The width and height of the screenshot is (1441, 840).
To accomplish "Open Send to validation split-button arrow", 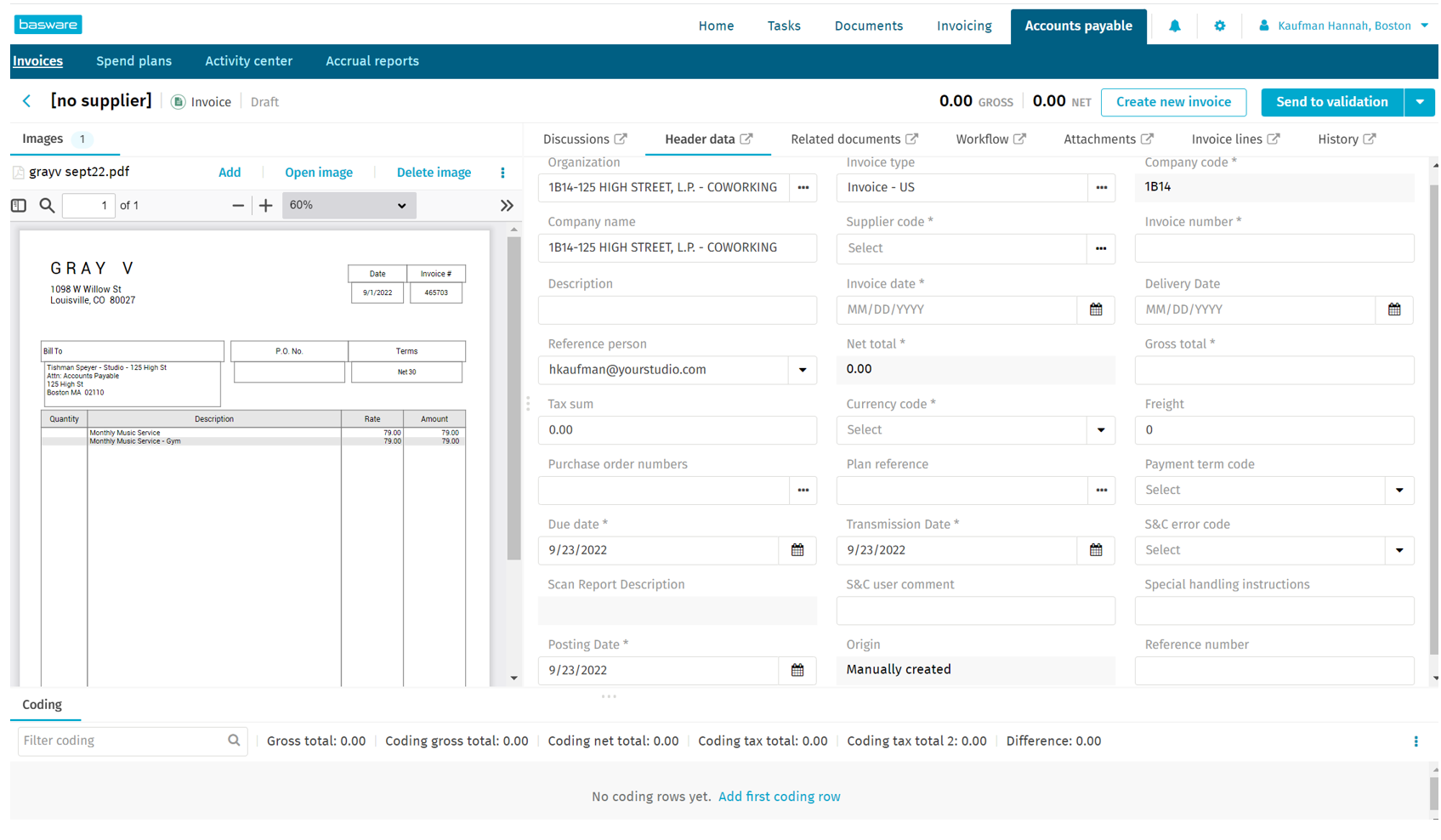I will (1419, 102).
